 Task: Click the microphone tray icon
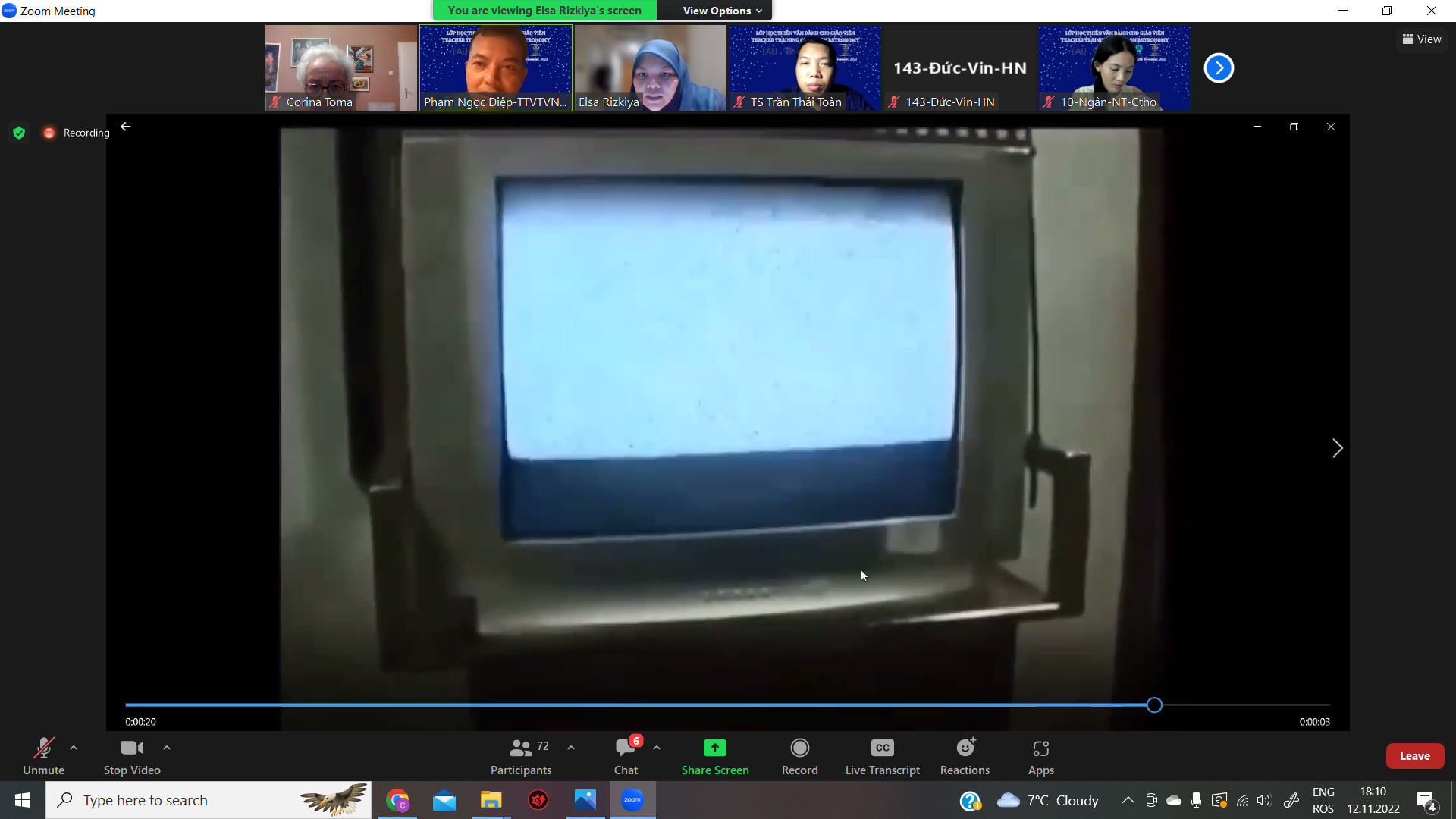(1196, 800)
